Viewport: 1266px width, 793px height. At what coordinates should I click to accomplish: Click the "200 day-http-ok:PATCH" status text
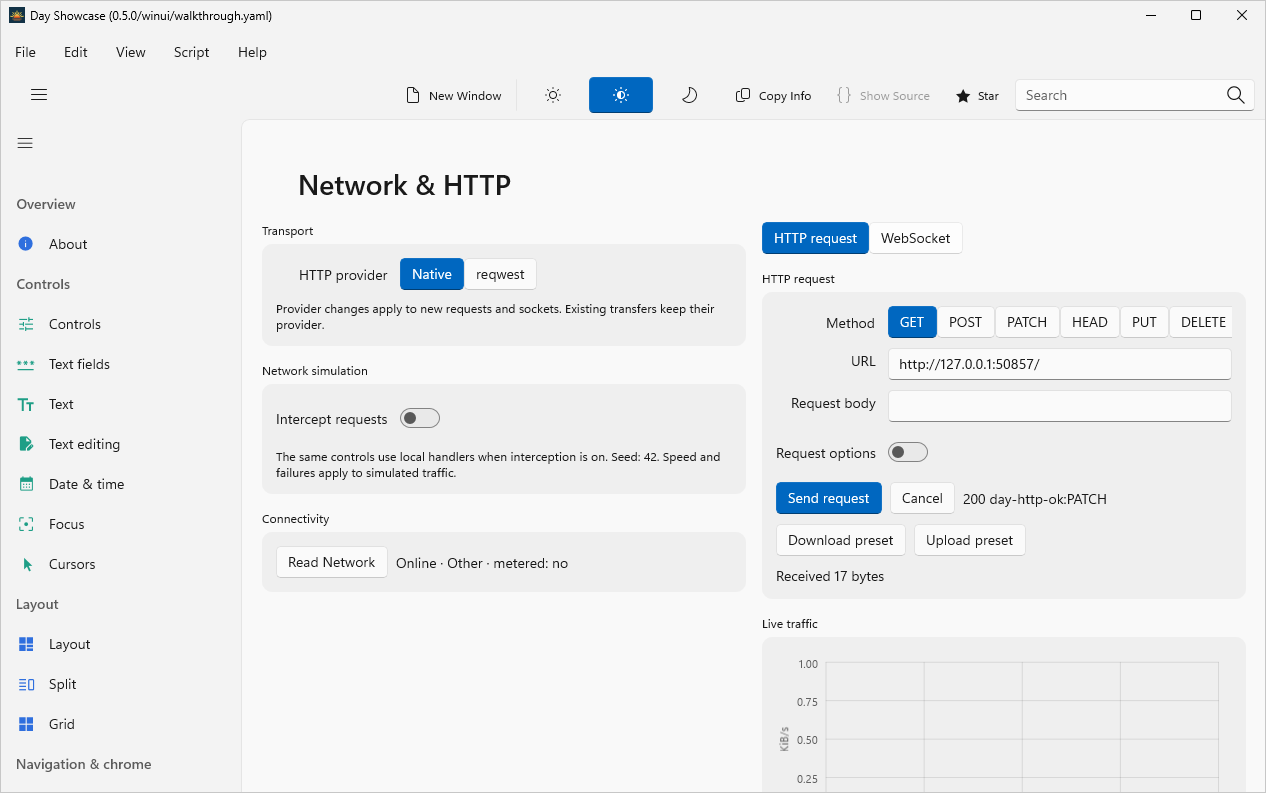[1035, 499]
